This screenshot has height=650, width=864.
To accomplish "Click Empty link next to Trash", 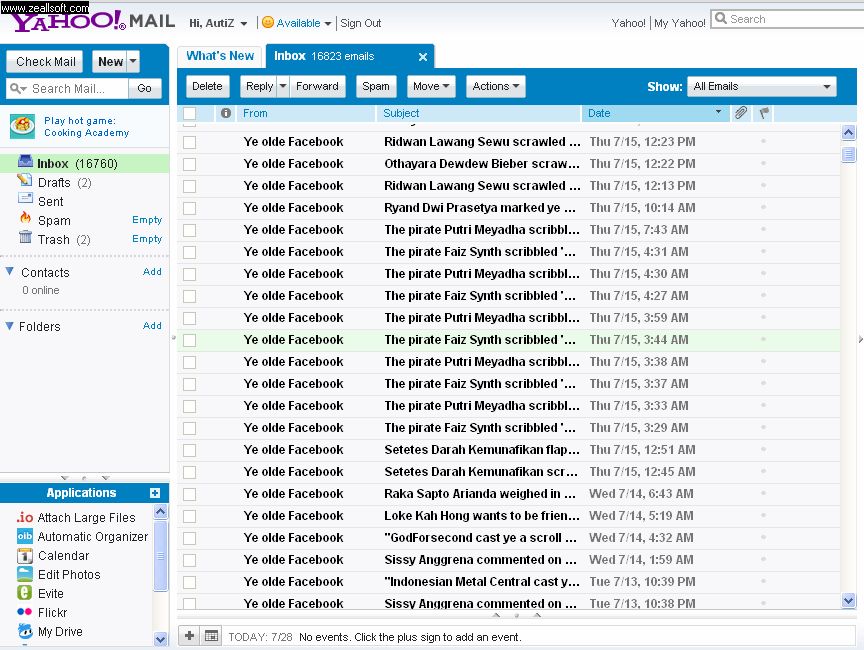I will tap(147, 239).
